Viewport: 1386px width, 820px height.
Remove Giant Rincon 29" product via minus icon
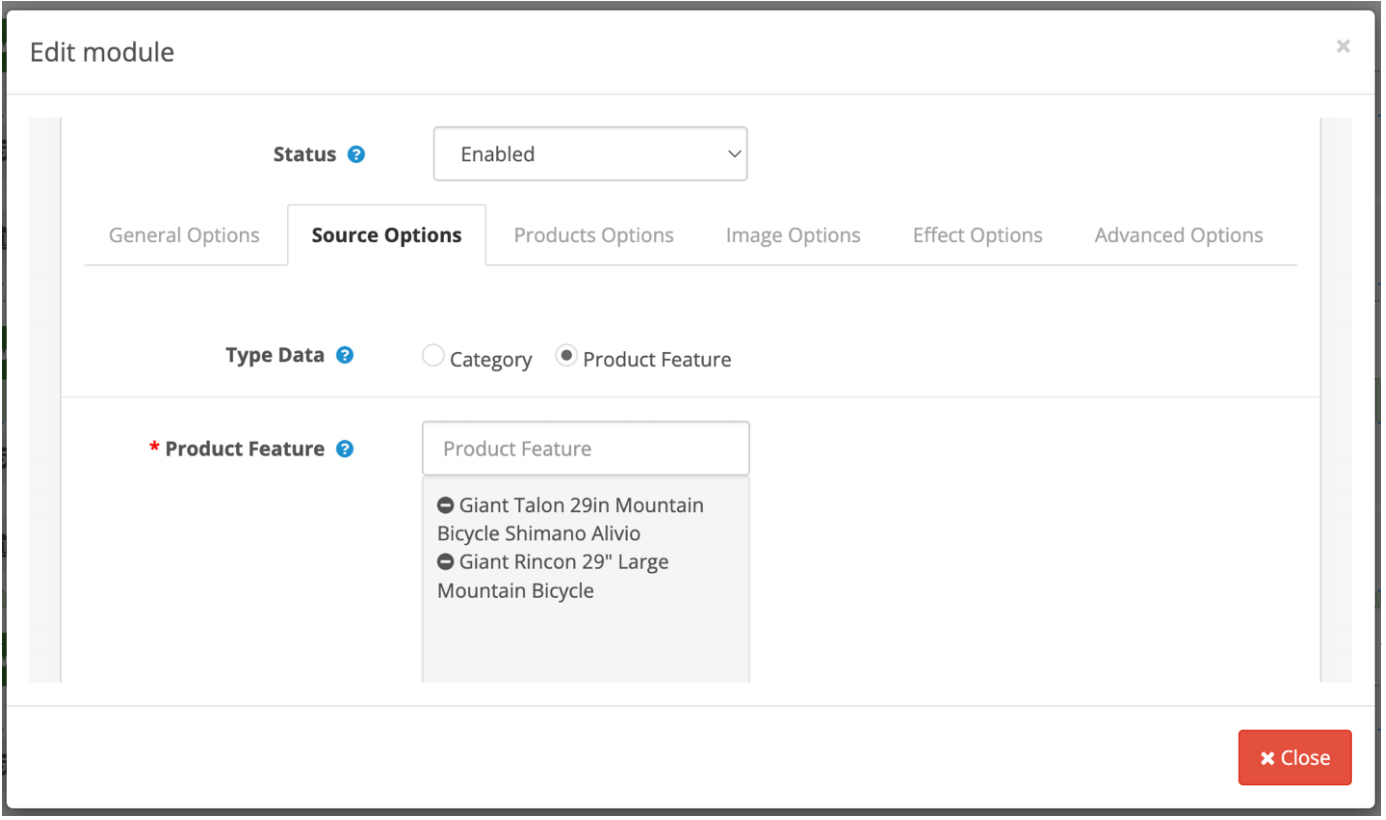tap(446, 562)
